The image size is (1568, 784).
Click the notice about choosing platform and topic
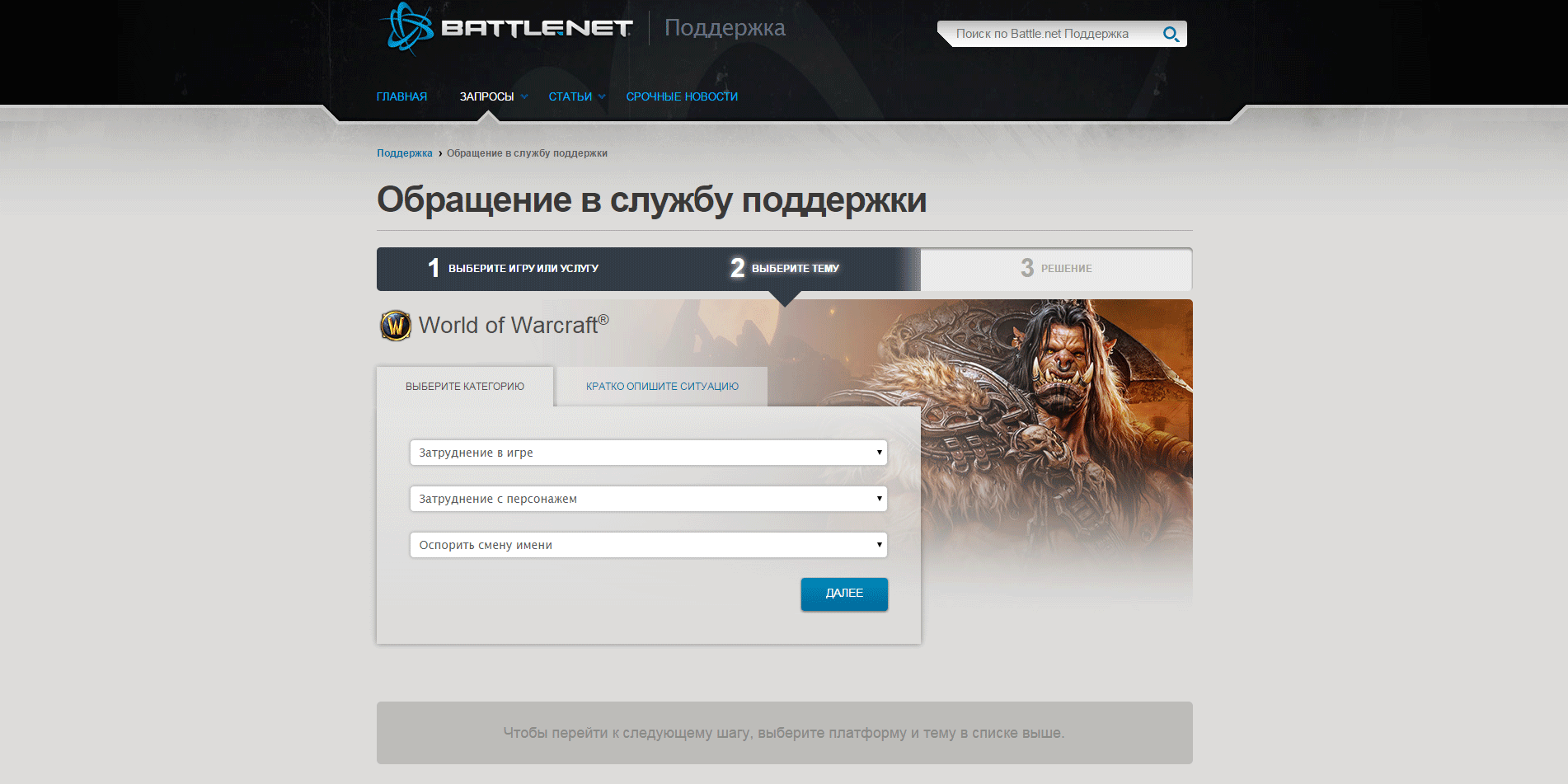pos(784,733)
